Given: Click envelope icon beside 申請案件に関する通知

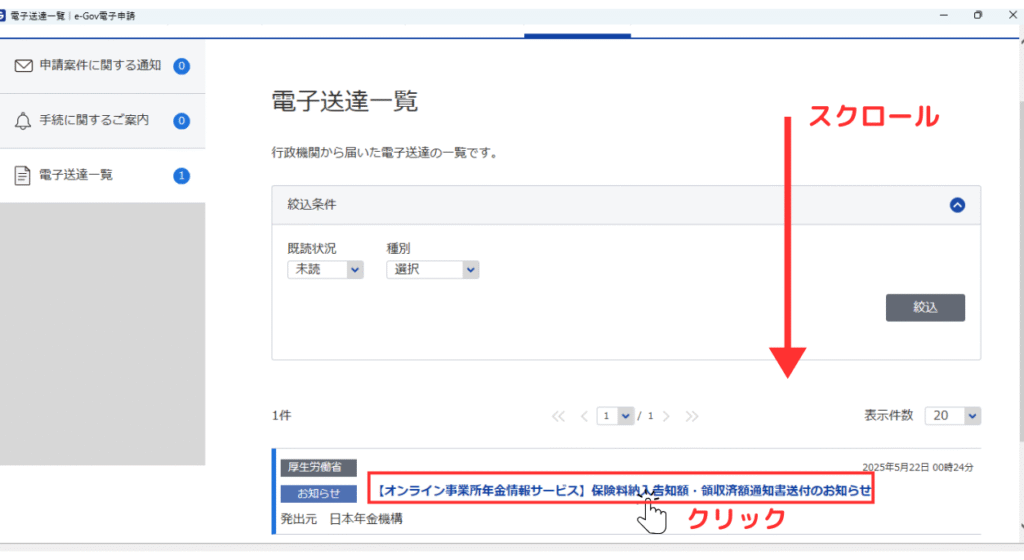Looking at the screenshot, I should pyautogui.click(x=24, y=66).
